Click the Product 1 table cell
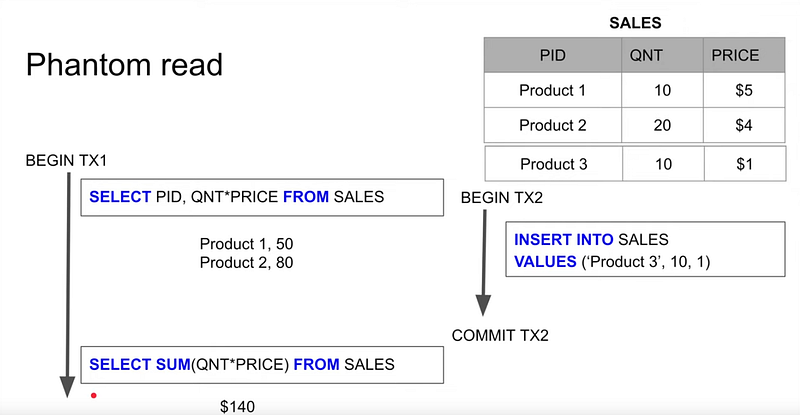This screenshot has width=800, height=415. (x=553, y=90)
